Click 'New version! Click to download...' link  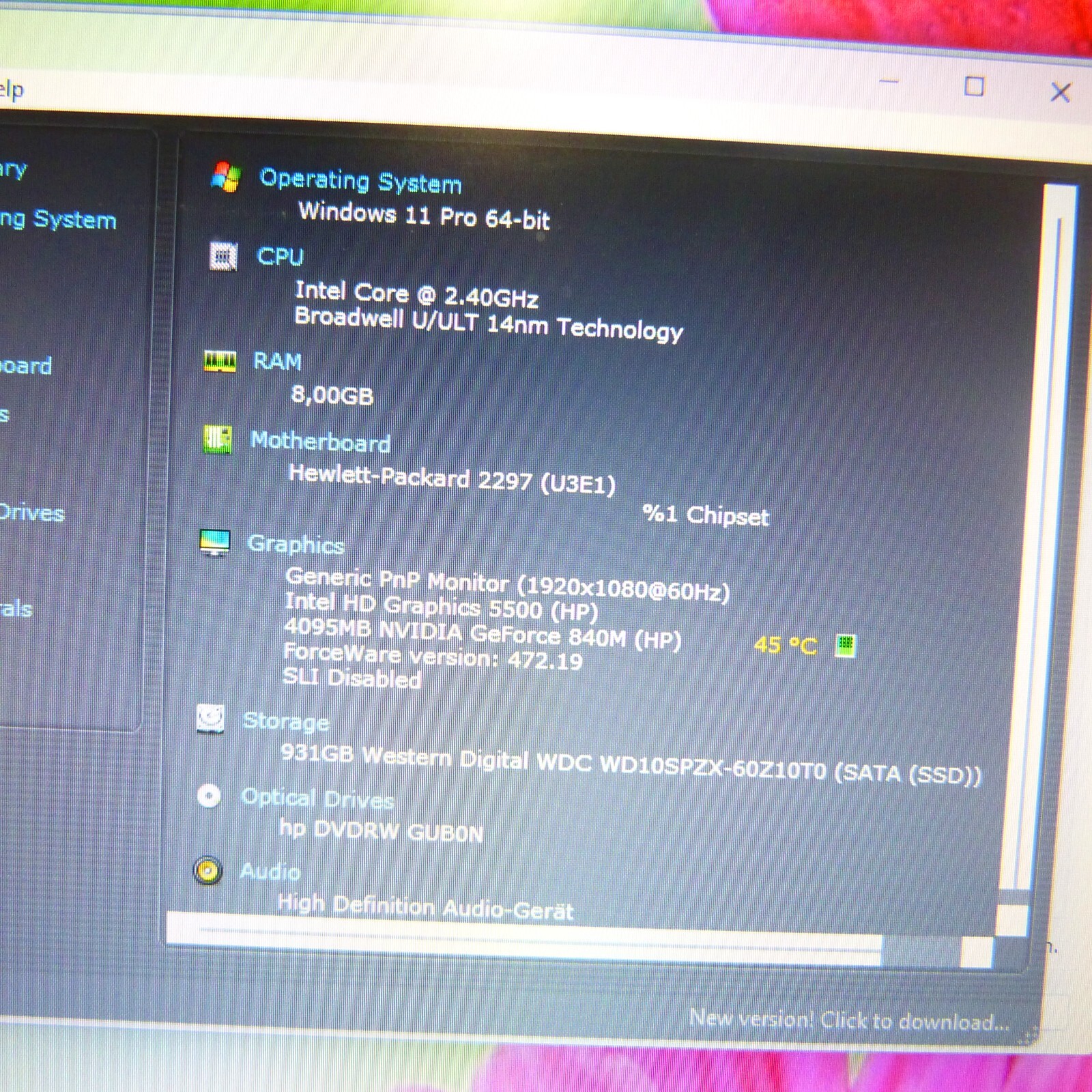click(x=849, y=1020)
